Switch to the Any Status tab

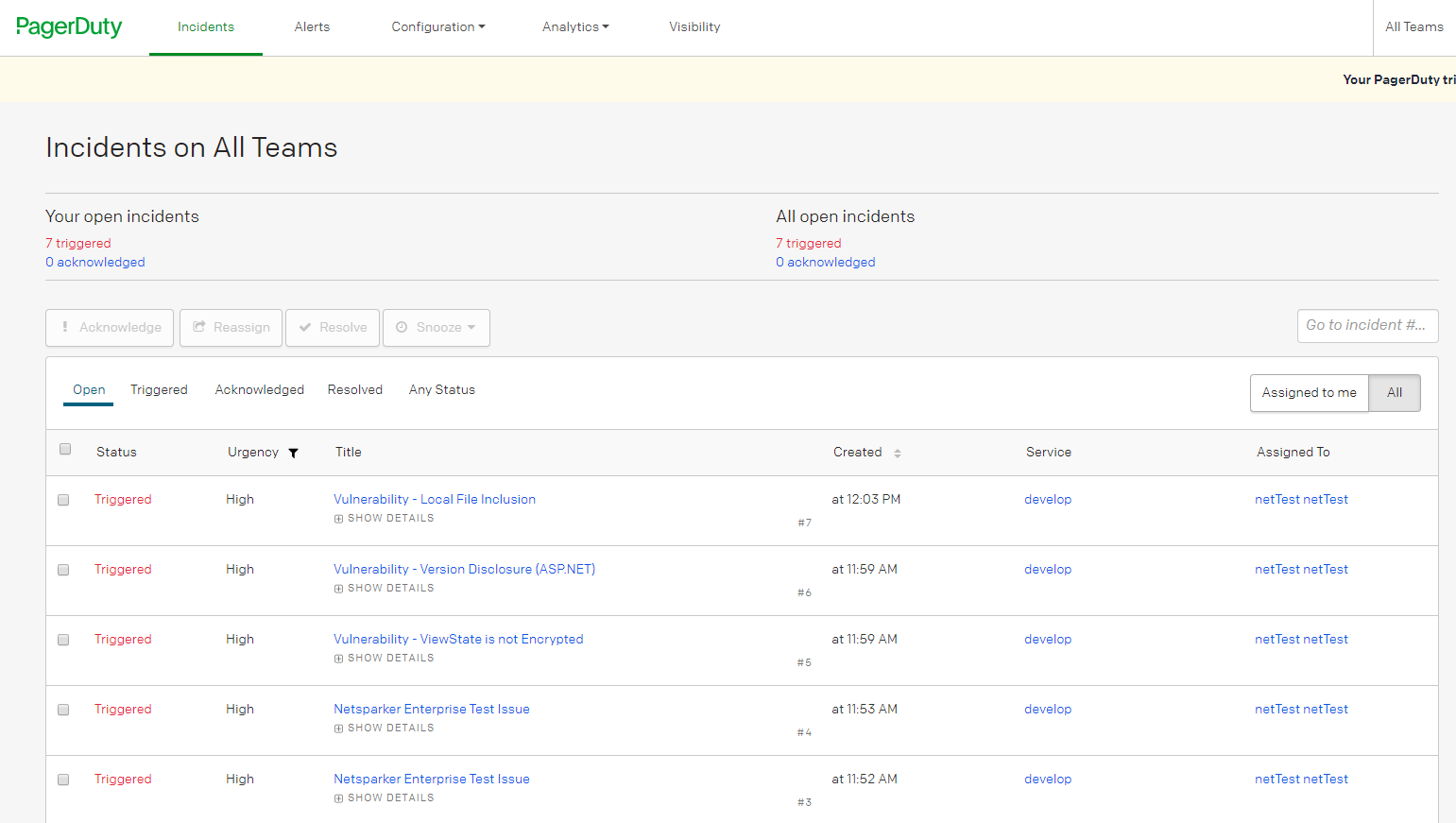pyautogui.click(x=441, y=389)
